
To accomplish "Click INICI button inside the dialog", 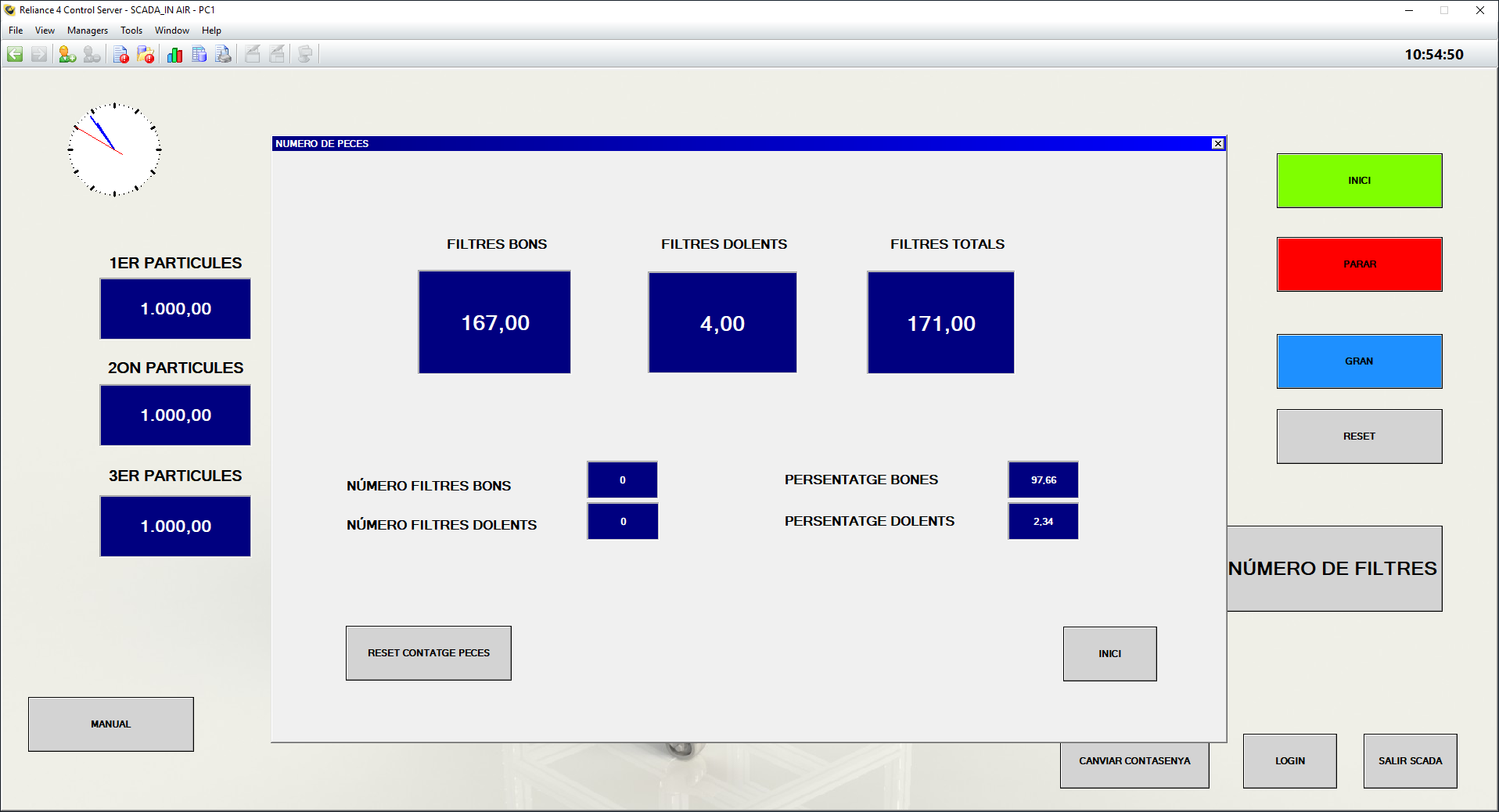I will pyautogui.click(x=1109, y=653).
